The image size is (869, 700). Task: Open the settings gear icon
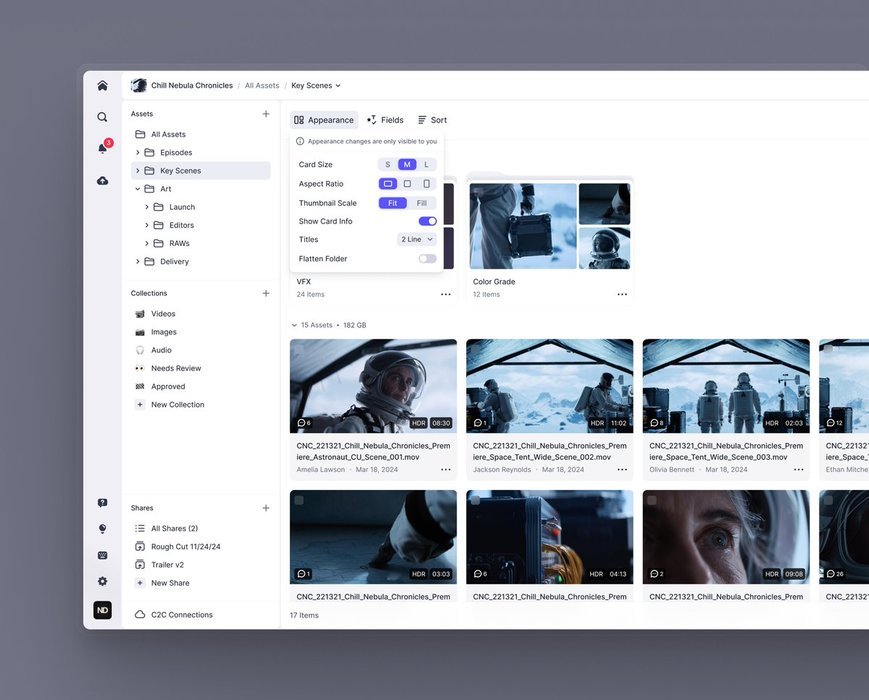[103, 581]
